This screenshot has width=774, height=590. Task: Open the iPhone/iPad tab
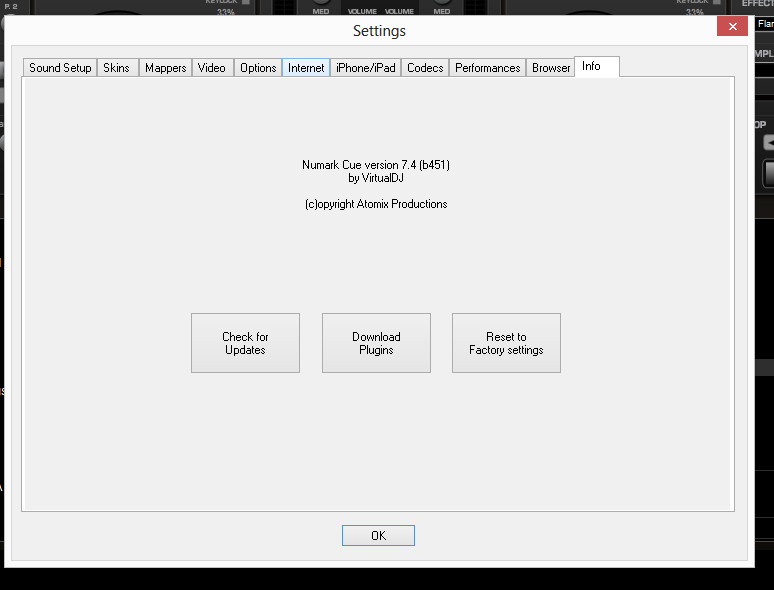[366, 68]
